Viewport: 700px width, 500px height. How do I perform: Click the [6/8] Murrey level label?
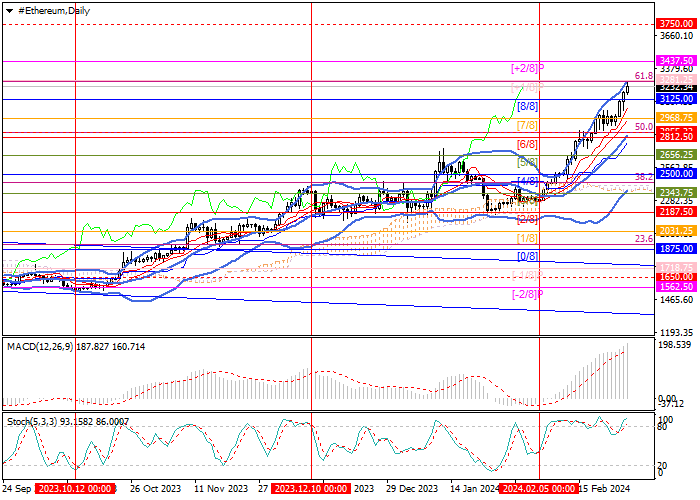pos(528,145)
